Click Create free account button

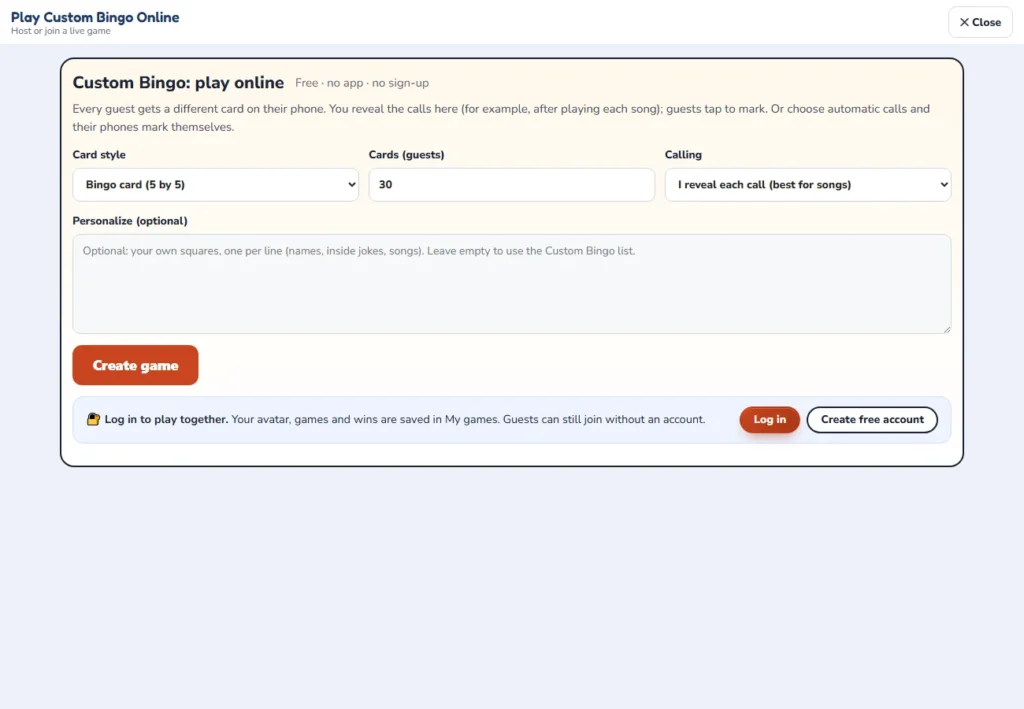click(872, 419)
